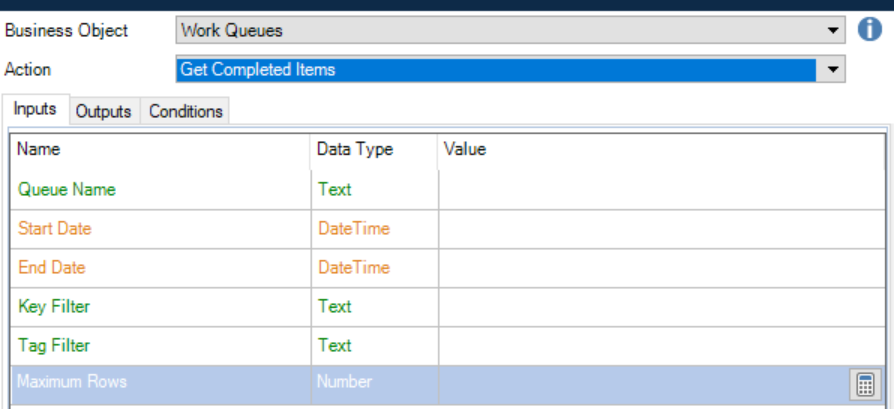Click the Name column header

(x=40, y=150)
